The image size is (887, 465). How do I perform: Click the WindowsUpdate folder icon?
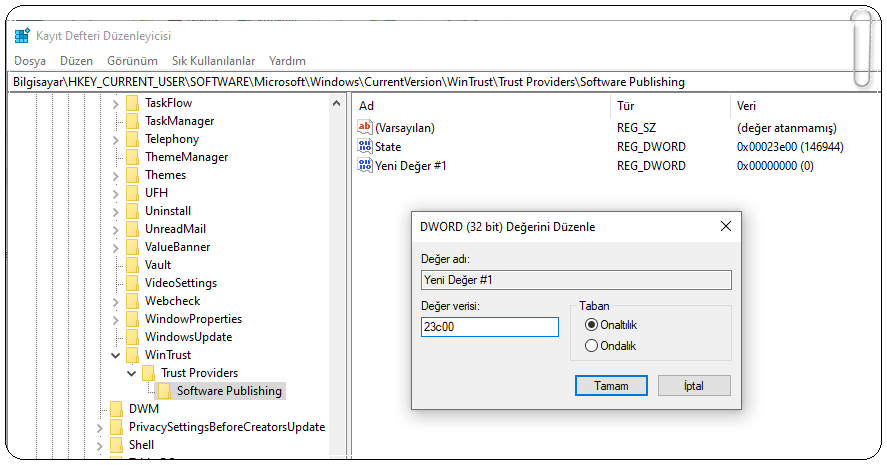pos(132,337)
